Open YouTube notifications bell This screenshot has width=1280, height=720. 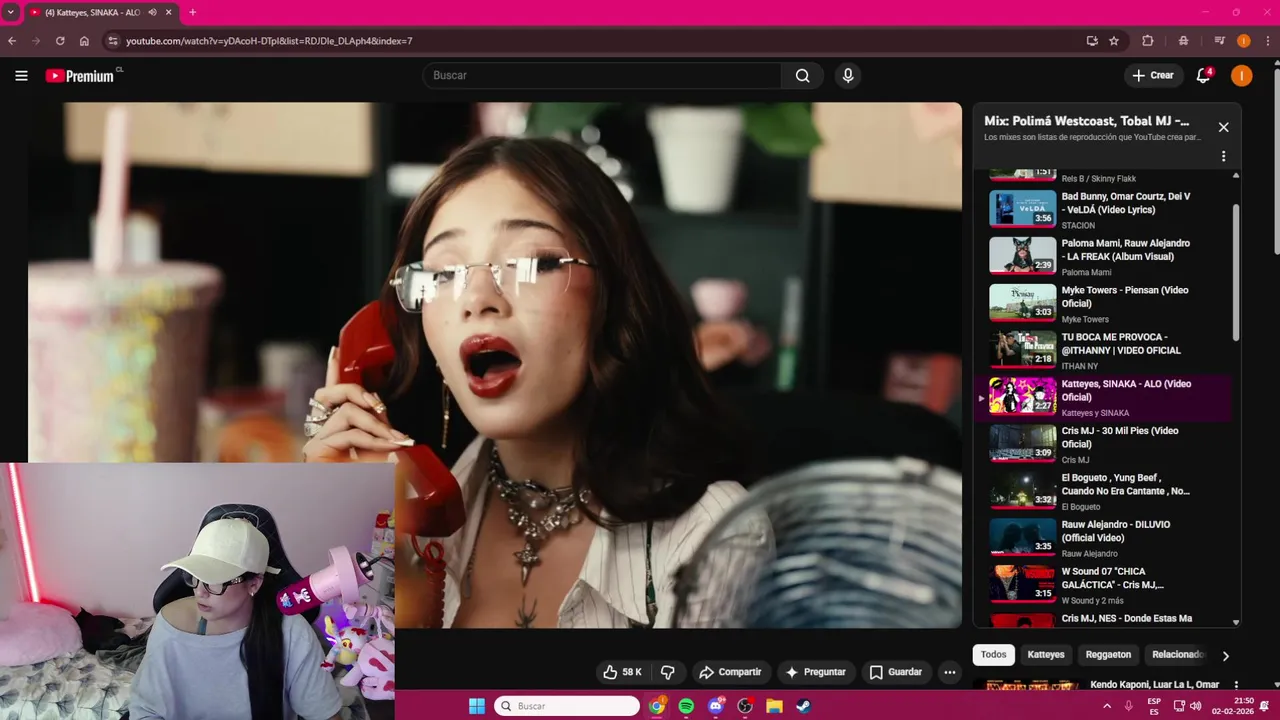click(x=1204, y=75)
